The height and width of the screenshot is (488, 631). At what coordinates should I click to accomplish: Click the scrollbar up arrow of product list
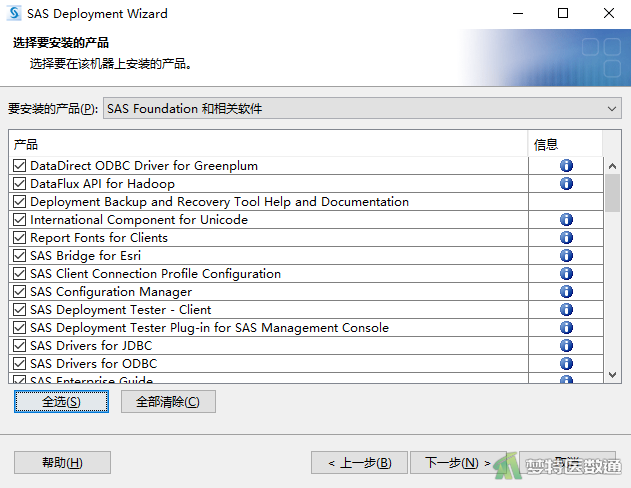tap(612, 166)
